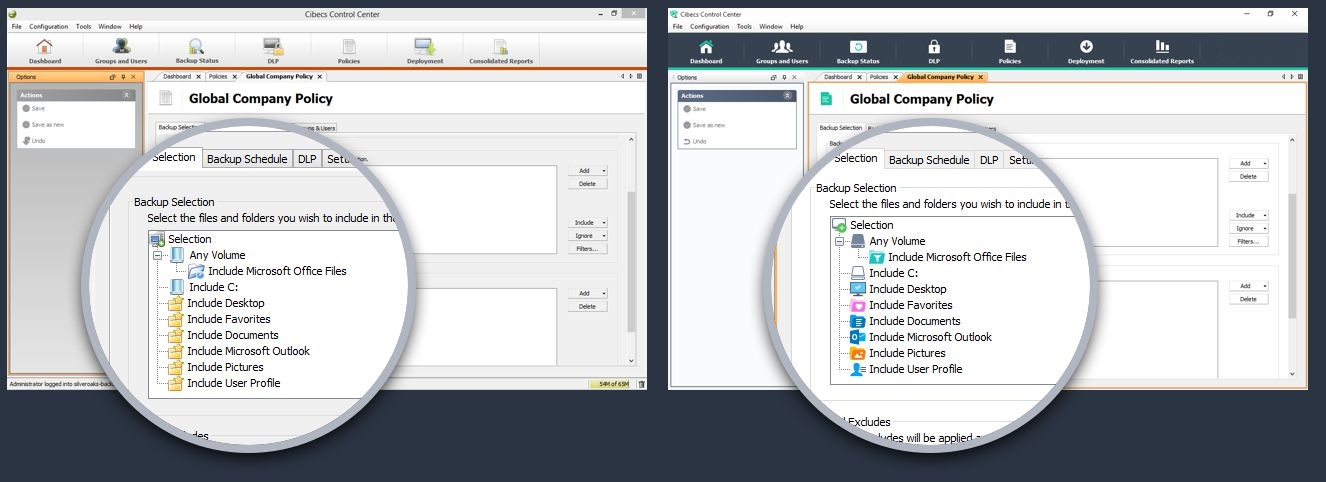
Task: Close the Global Company Policy tab in the right window
Action: point(981,77)
